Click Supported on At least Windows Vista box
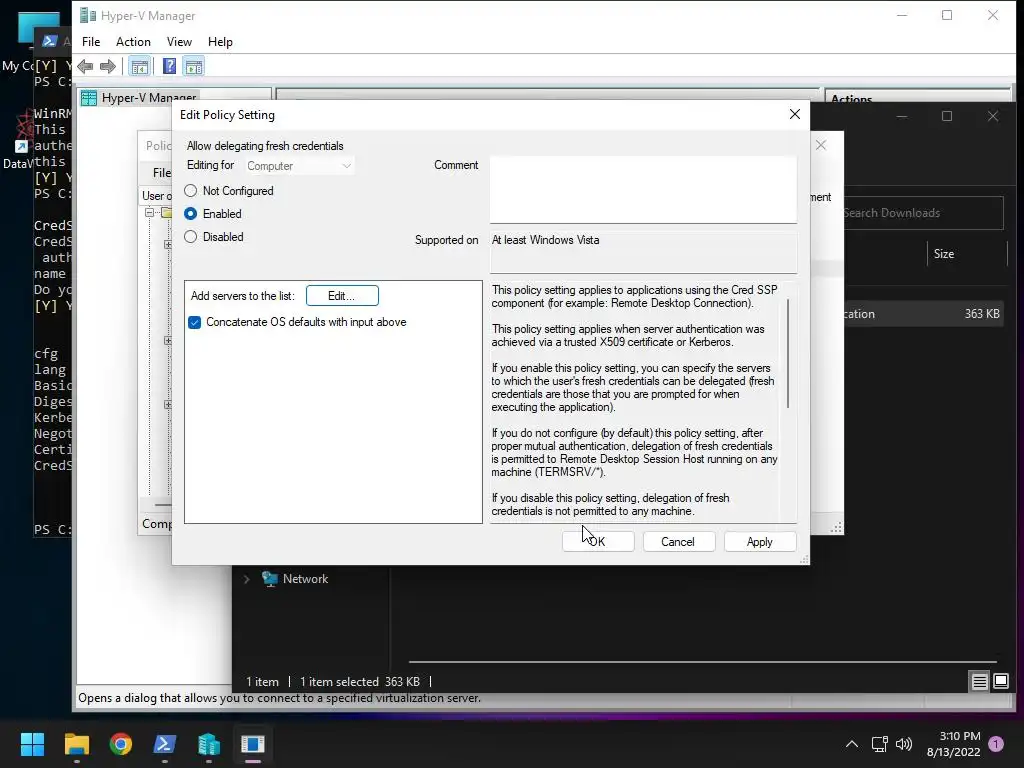 643,252
